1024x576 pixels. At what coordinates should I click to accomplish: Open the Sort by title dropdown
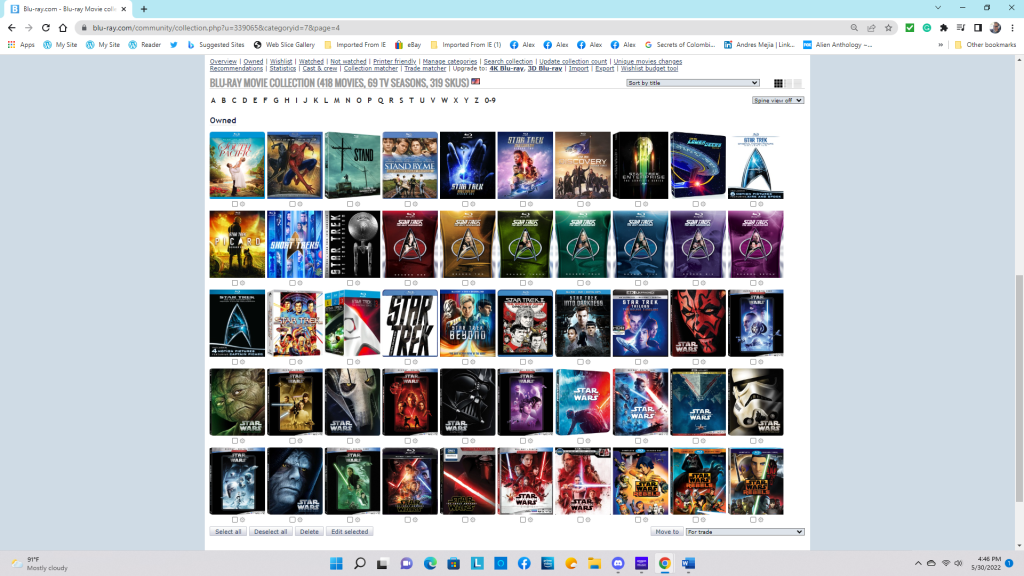(692, 83)
